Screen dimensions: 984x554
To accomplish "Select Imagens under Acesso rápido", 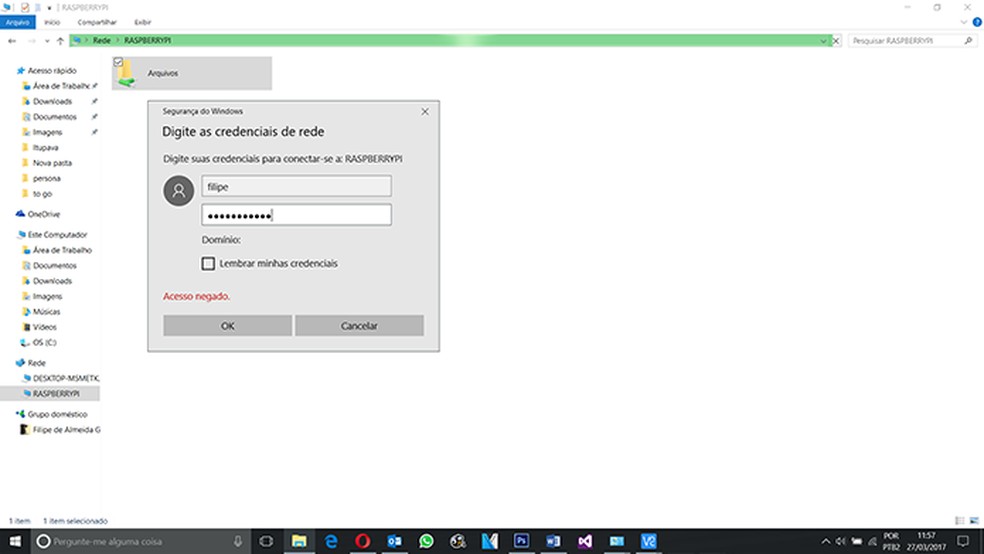I will click(47, 132).
